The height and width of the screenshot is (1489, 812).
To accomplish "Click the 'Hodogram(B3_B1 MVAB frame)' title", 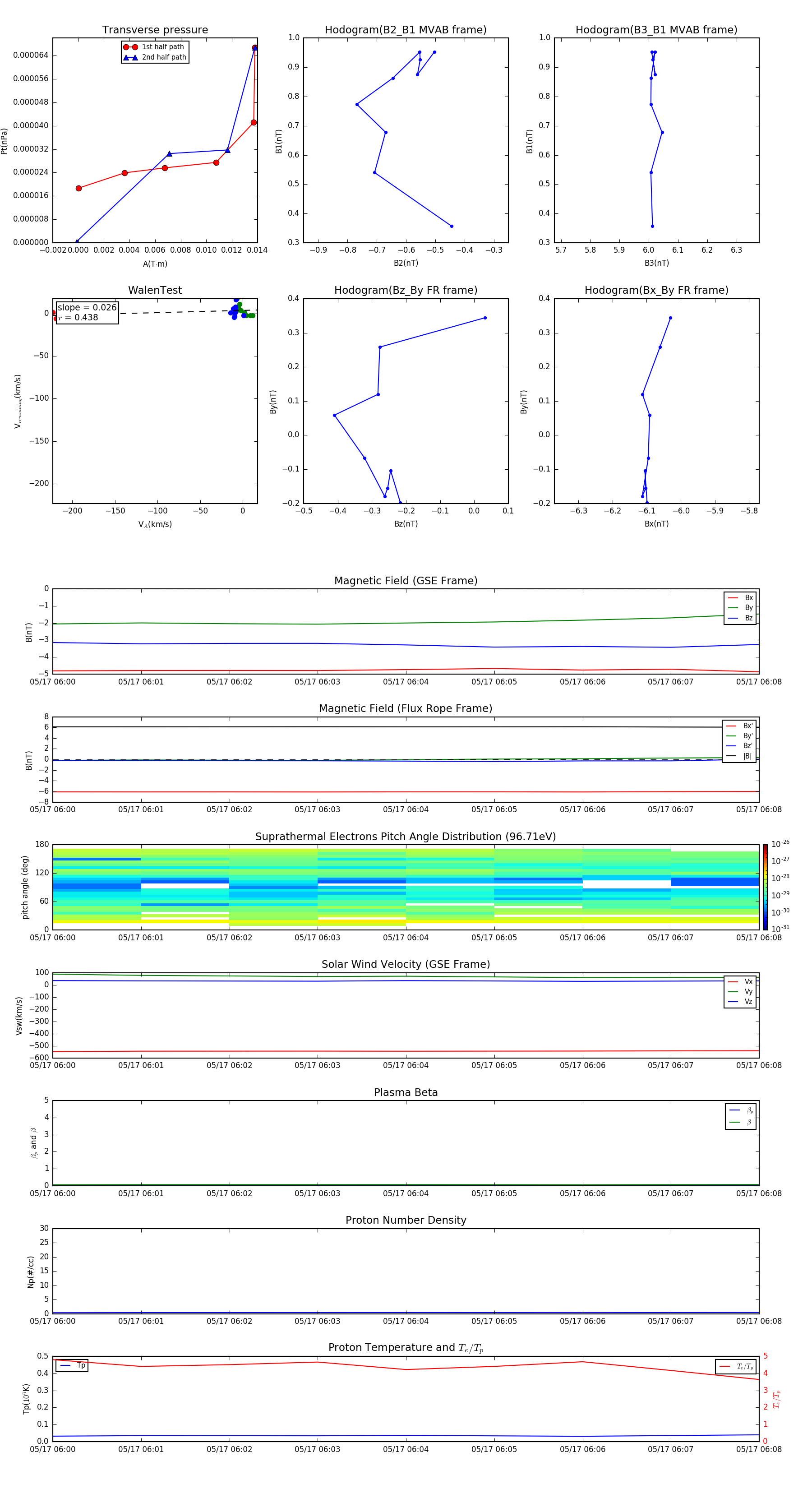I will [656, 30].
